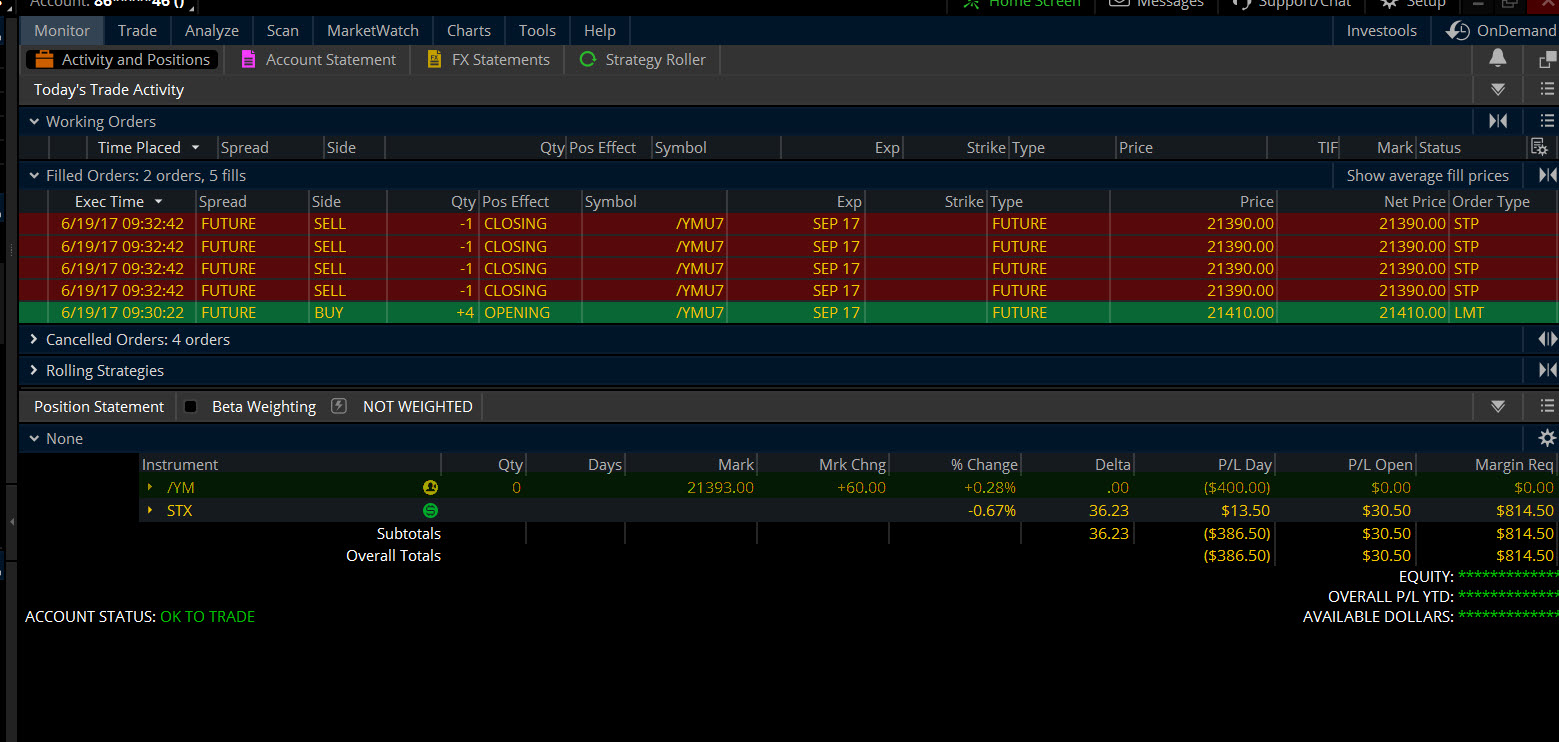
Task: Click the Exec Time sort arrow
Action: coord(158,201)
